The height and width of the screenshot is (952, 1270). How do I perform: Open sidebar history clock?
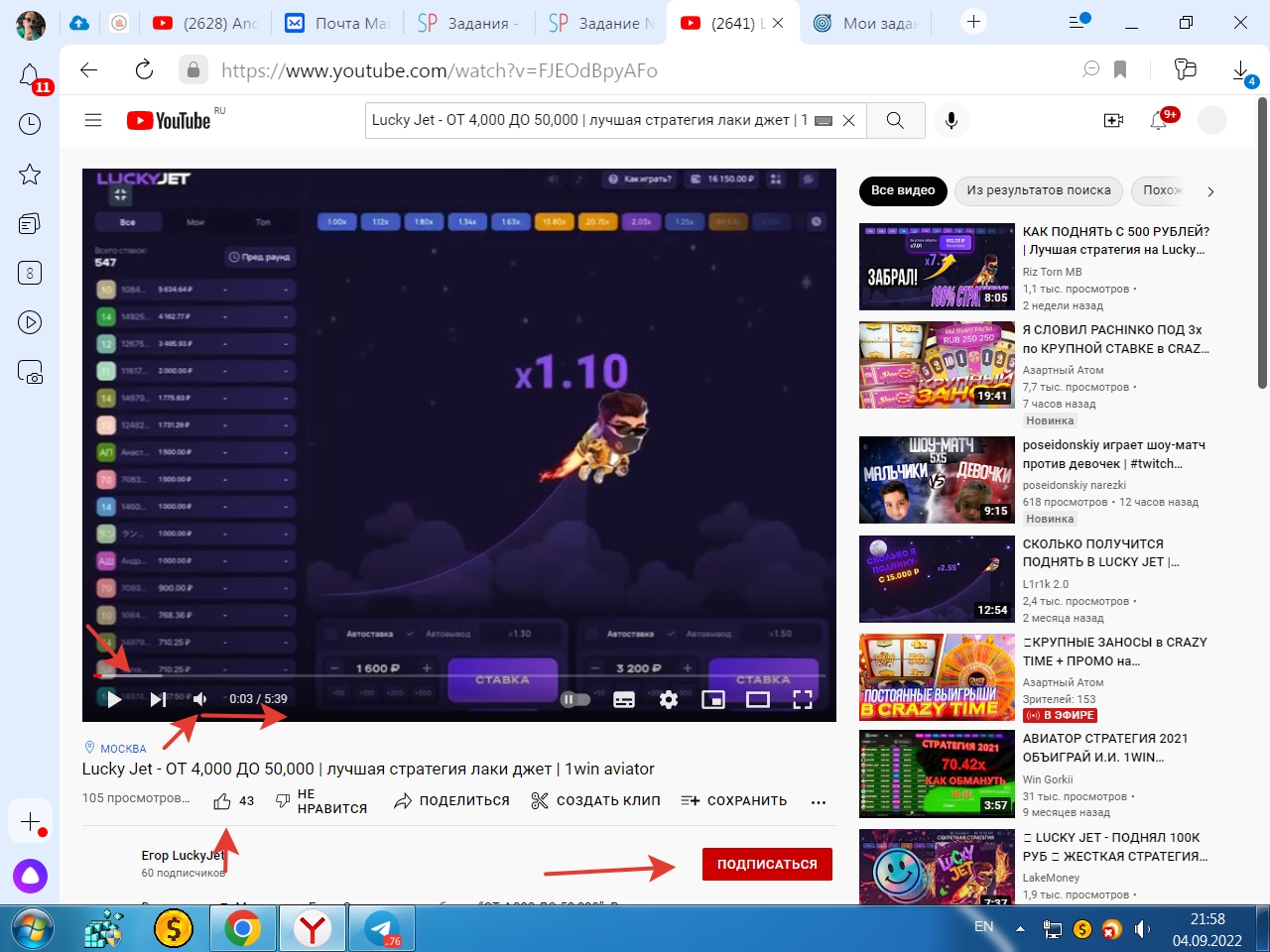tap(30, 124)
